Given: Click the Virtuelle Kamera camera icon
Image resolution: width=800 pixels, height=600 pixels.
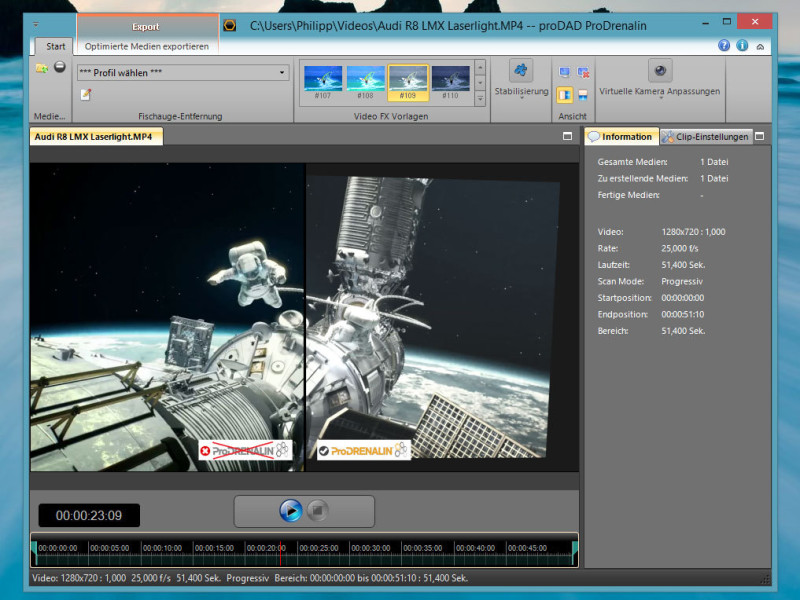Looking at the screenshot, I should click(x=660, y=70).
